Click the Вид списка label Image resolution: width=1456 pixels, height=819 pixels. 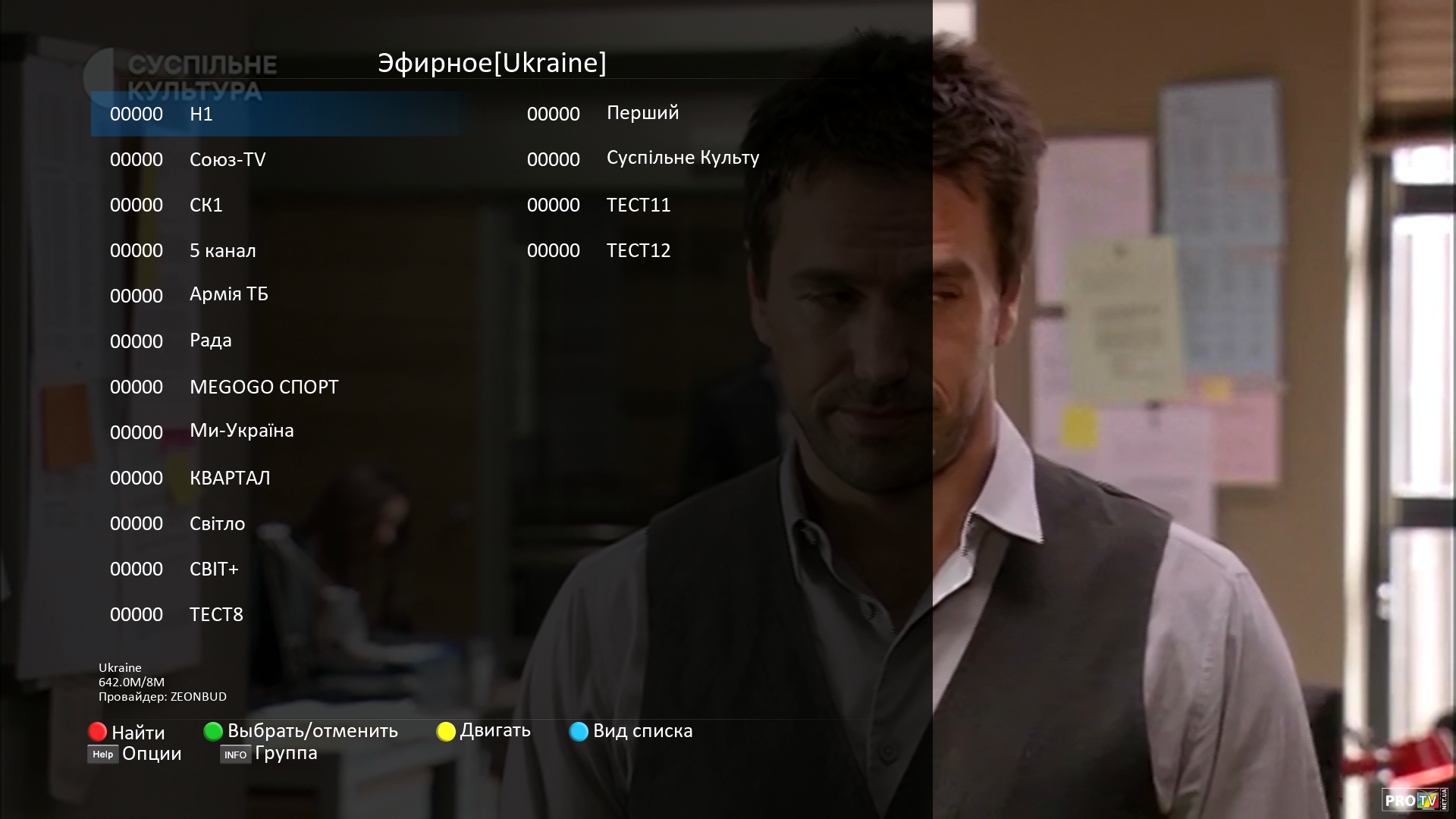[642, 730]
